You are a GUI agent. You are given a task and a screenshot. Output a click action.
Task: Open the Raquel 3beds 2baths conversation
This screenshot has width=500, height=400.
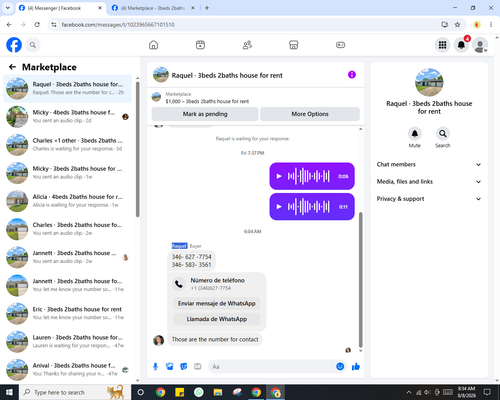67,88
